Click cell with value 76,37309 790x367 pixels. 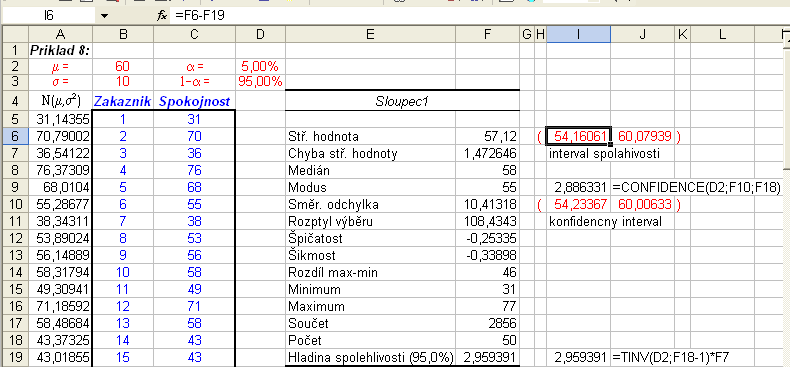(60, 170)
